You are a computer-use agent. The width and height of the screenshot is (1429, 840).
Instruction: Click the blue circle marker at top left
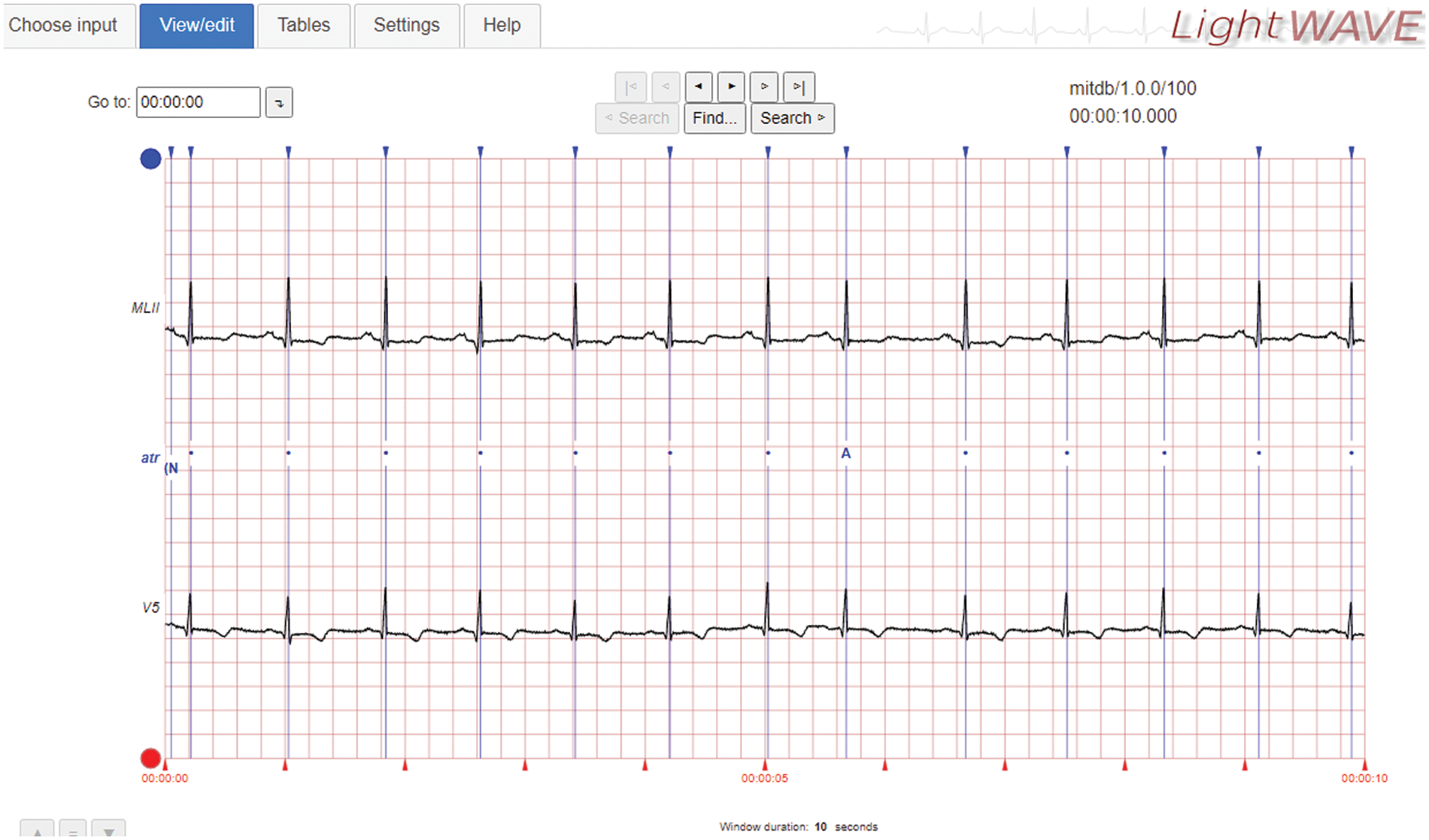coord(150,159)
